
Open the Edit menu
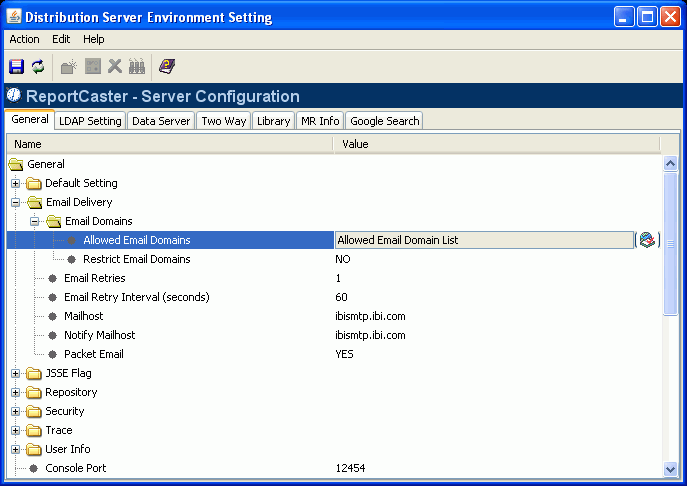(x=61, y=39)
